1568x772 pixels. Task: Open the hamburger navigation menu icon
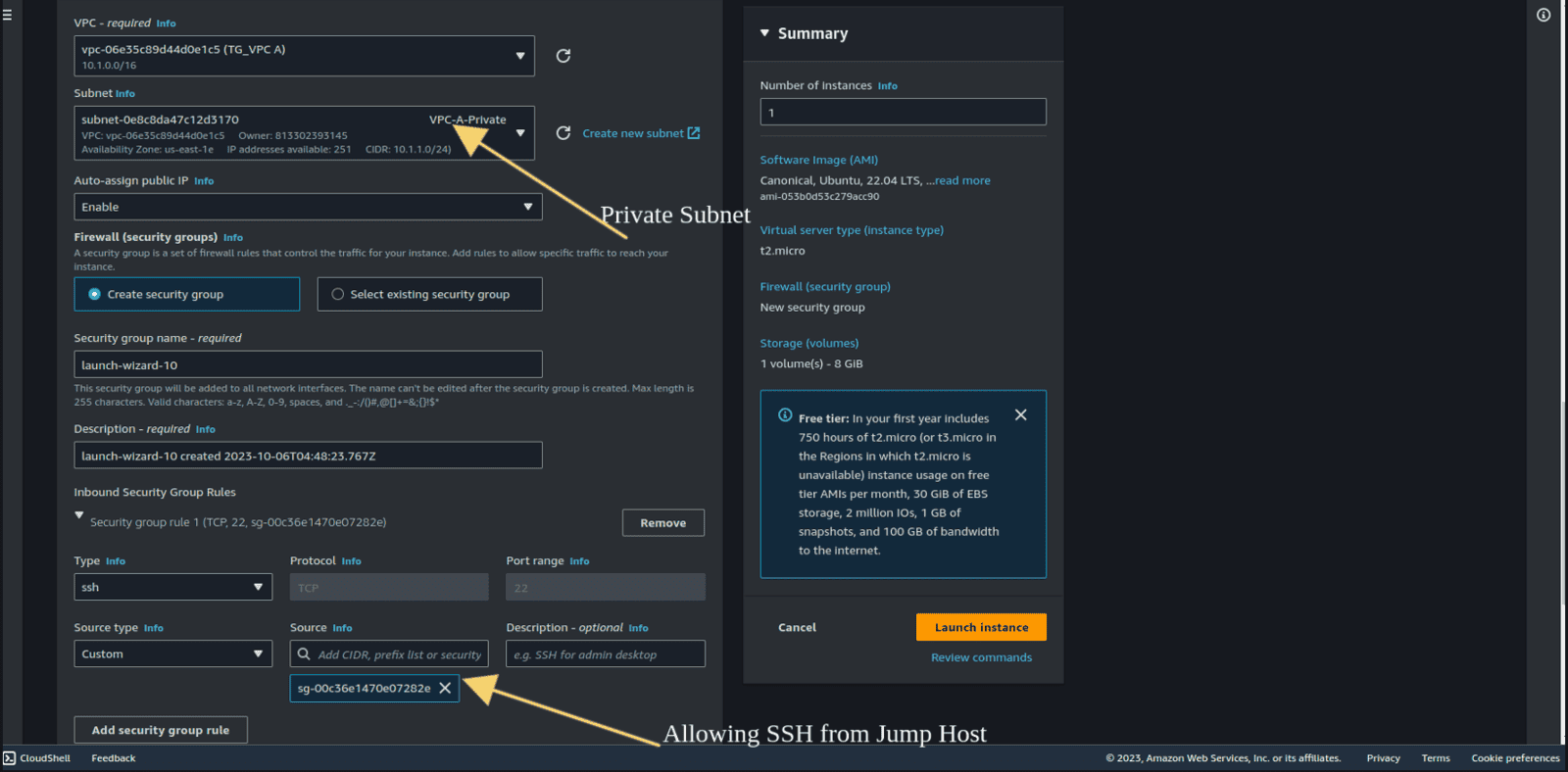(x=8, y=15)
